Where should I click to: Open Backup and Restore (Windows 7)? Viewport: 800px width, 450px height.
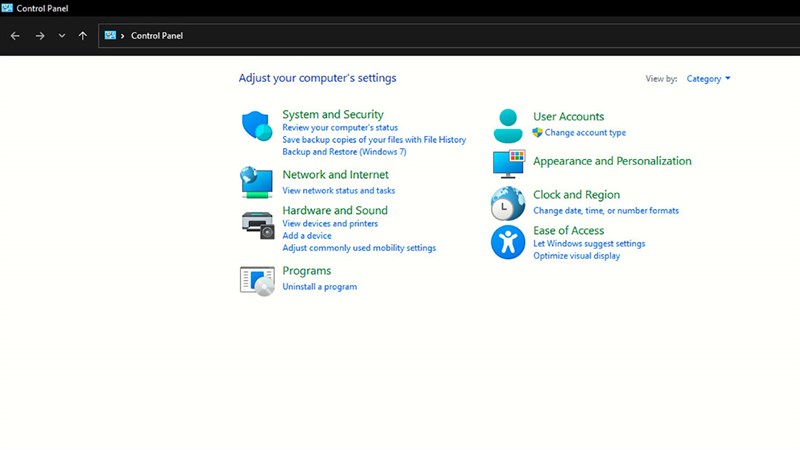pos(344,152)
